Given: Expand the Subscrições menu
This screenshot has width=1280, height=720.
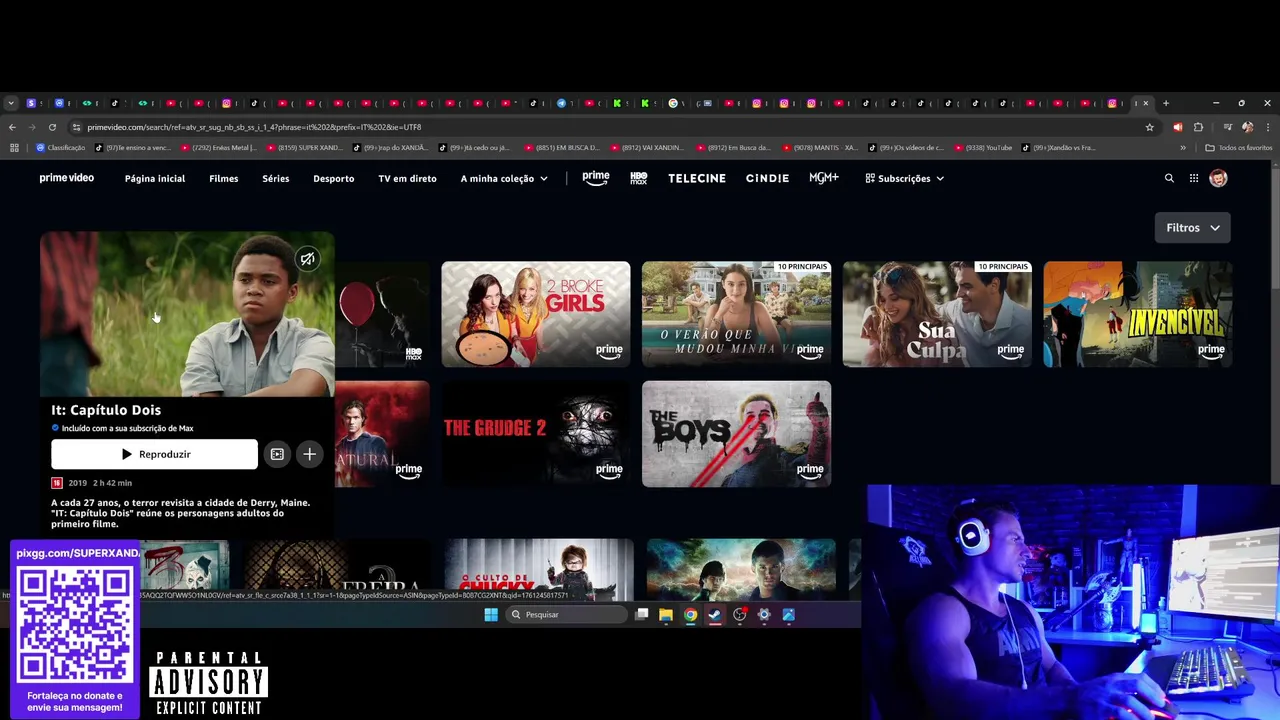Looking at the screenshot, I should click(x=905, y=178).
